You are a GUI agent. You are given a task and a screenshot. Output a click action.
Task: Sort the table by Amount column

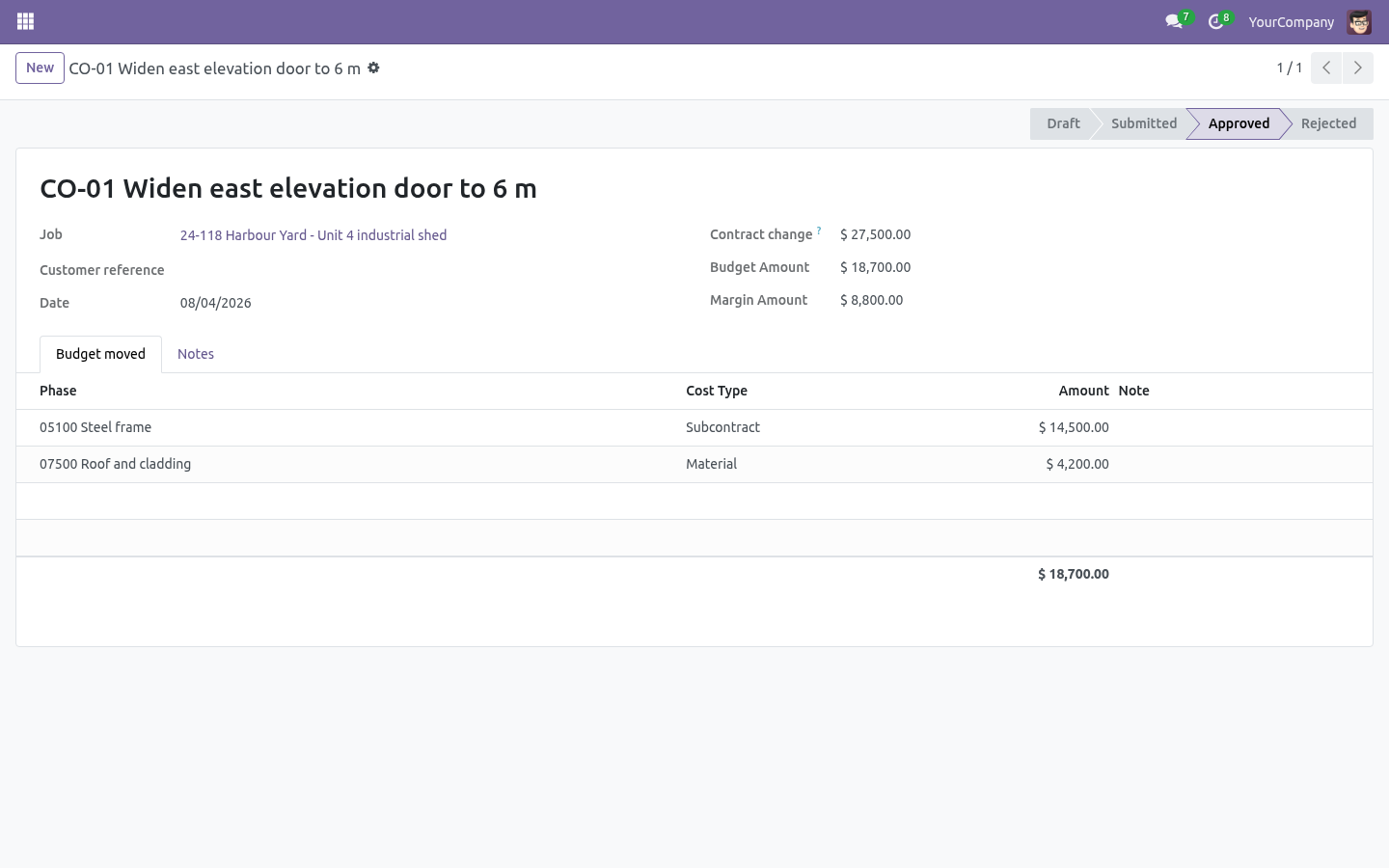(x=1083, y=391)
